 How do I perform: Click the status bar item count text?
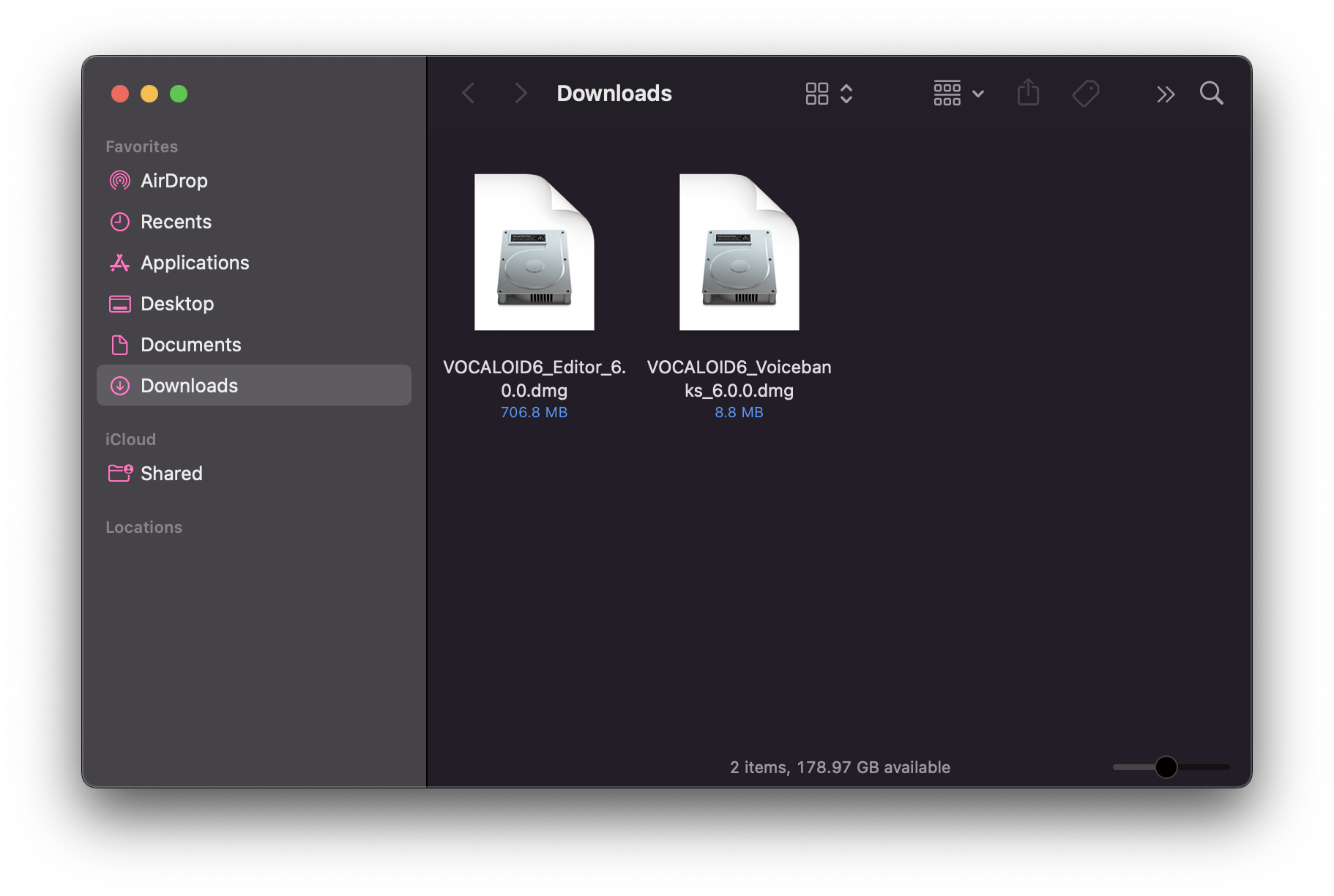[840, 767]
